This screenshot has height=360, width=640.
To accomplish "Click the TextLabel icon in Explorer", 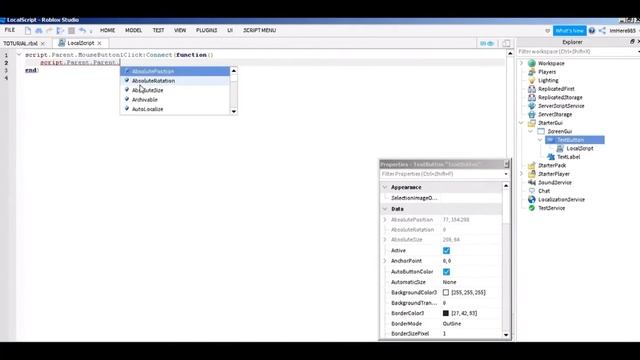I will pyautogui.click(x=551, y=157).
